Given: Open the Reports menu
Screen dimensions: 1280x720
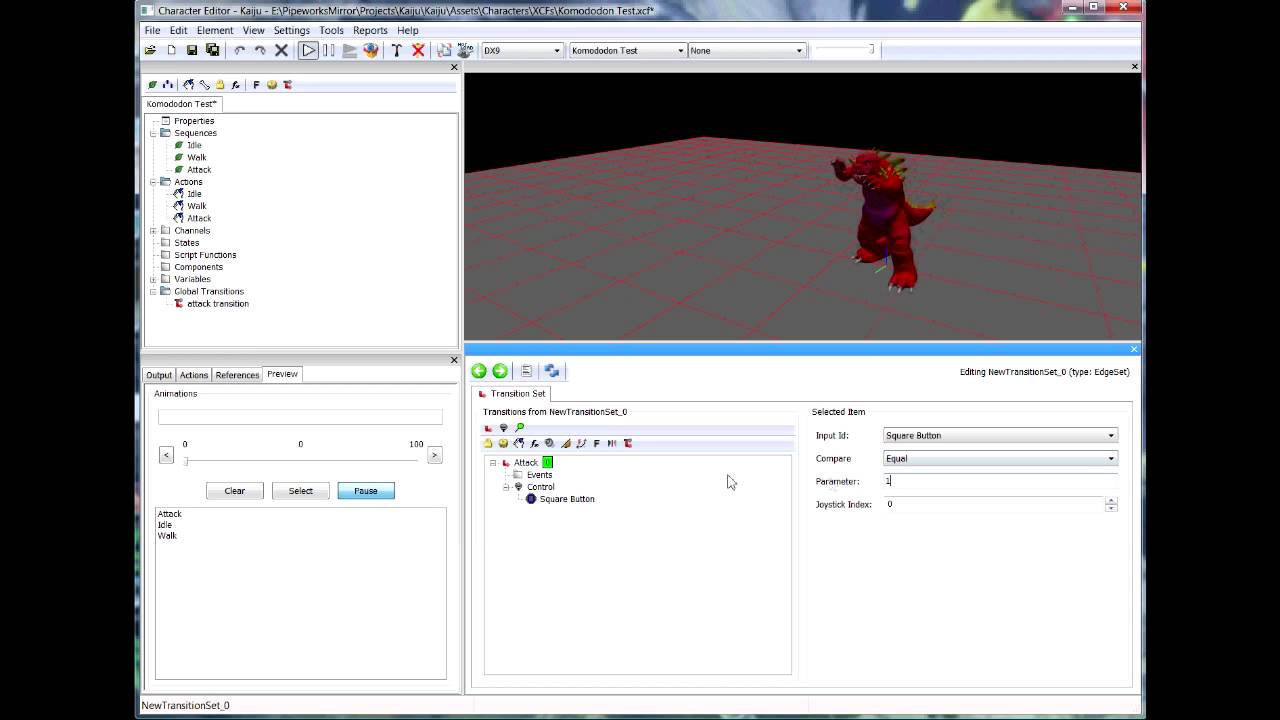Looking at the screenshot, I should (x=370, y=31).
